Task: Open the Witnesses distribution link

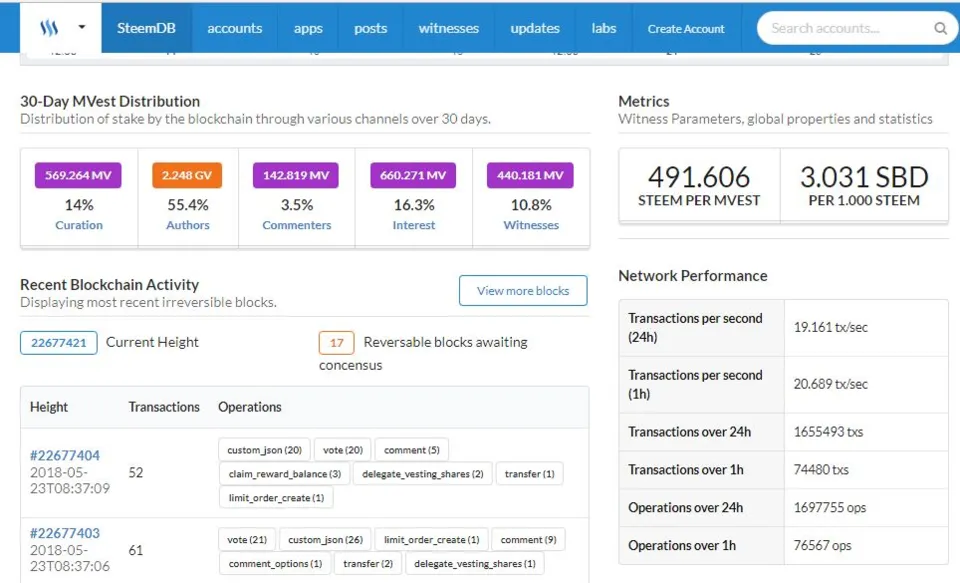Action: [531, 225]
